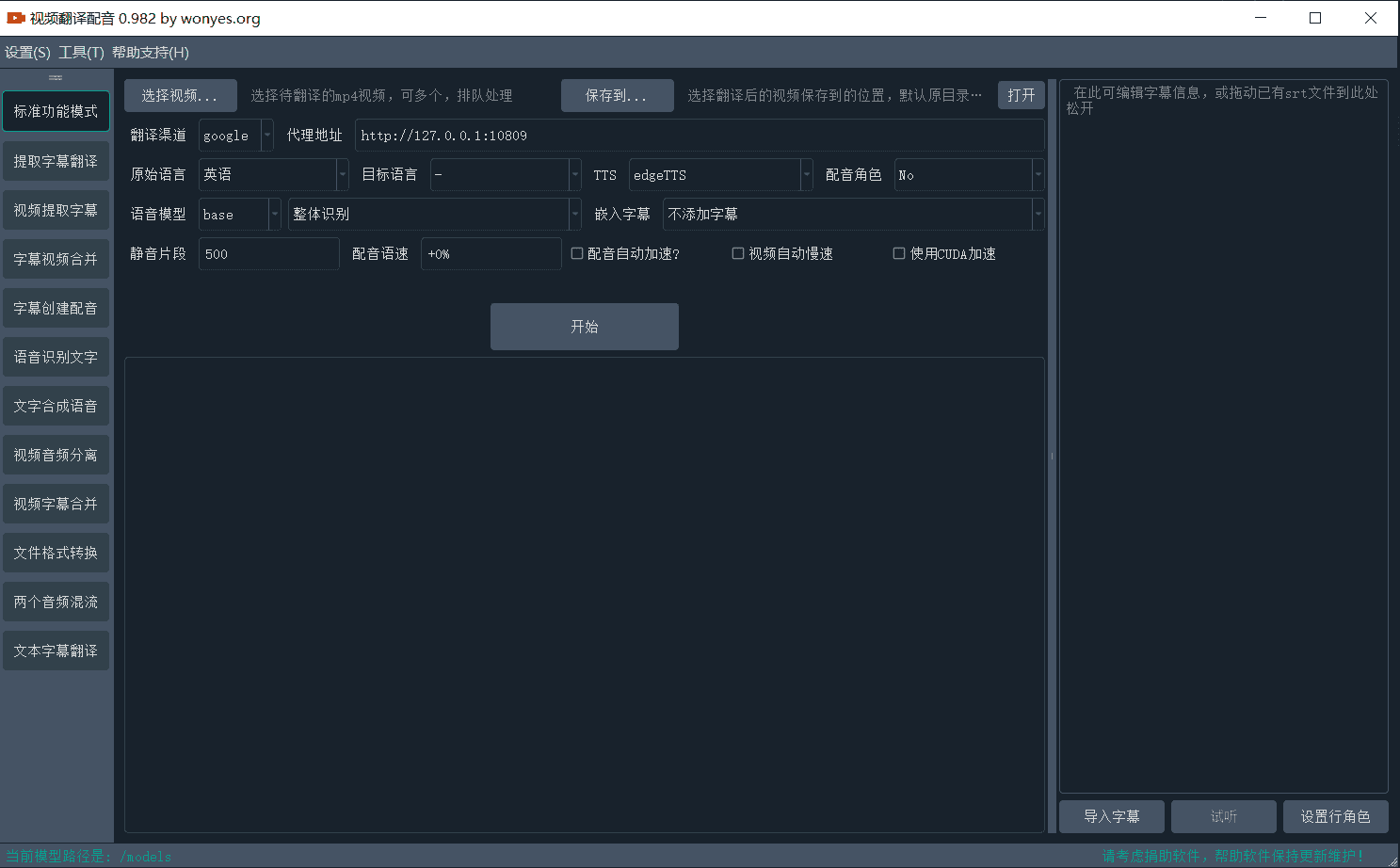Open the 翻译渠道 google dropdown

(236, 136)
